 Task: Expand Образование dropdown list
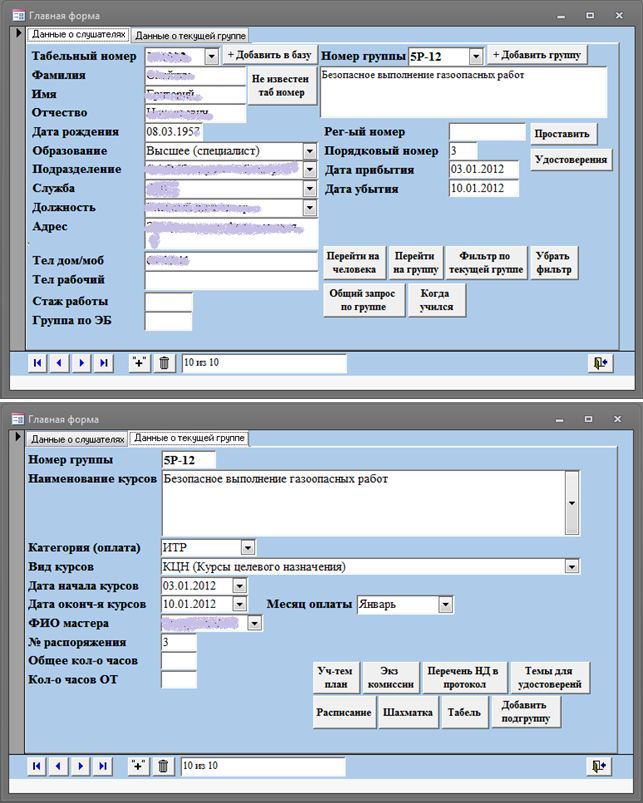[x=310, y=151]
